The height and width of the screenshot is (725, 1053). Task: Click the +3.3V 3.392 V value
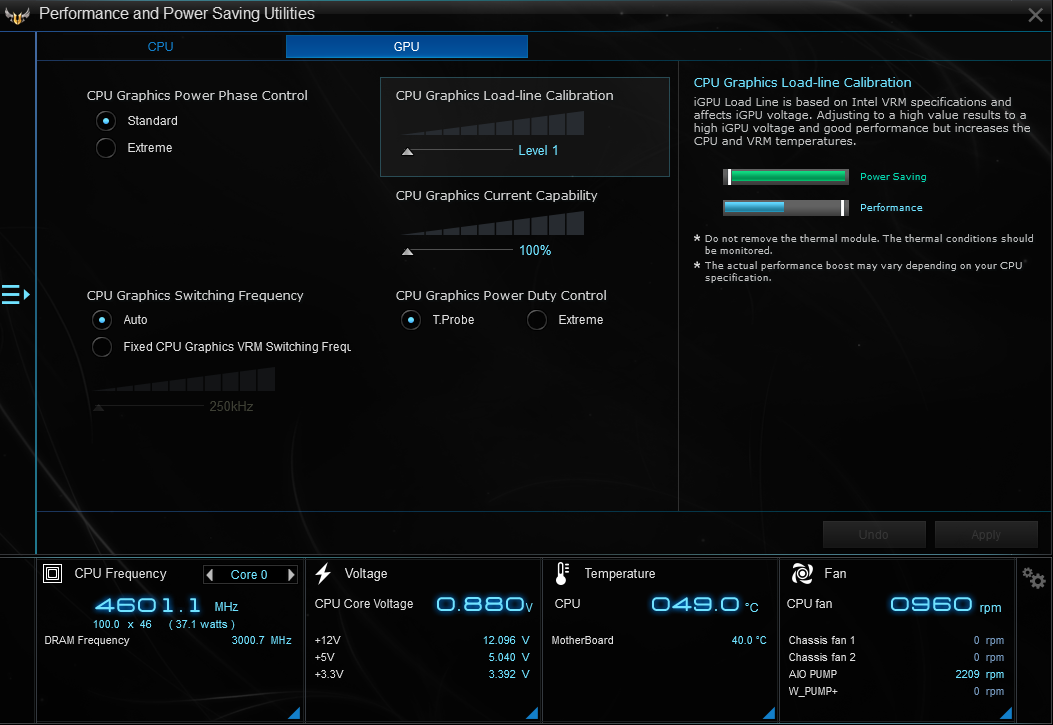pos(509,674)
